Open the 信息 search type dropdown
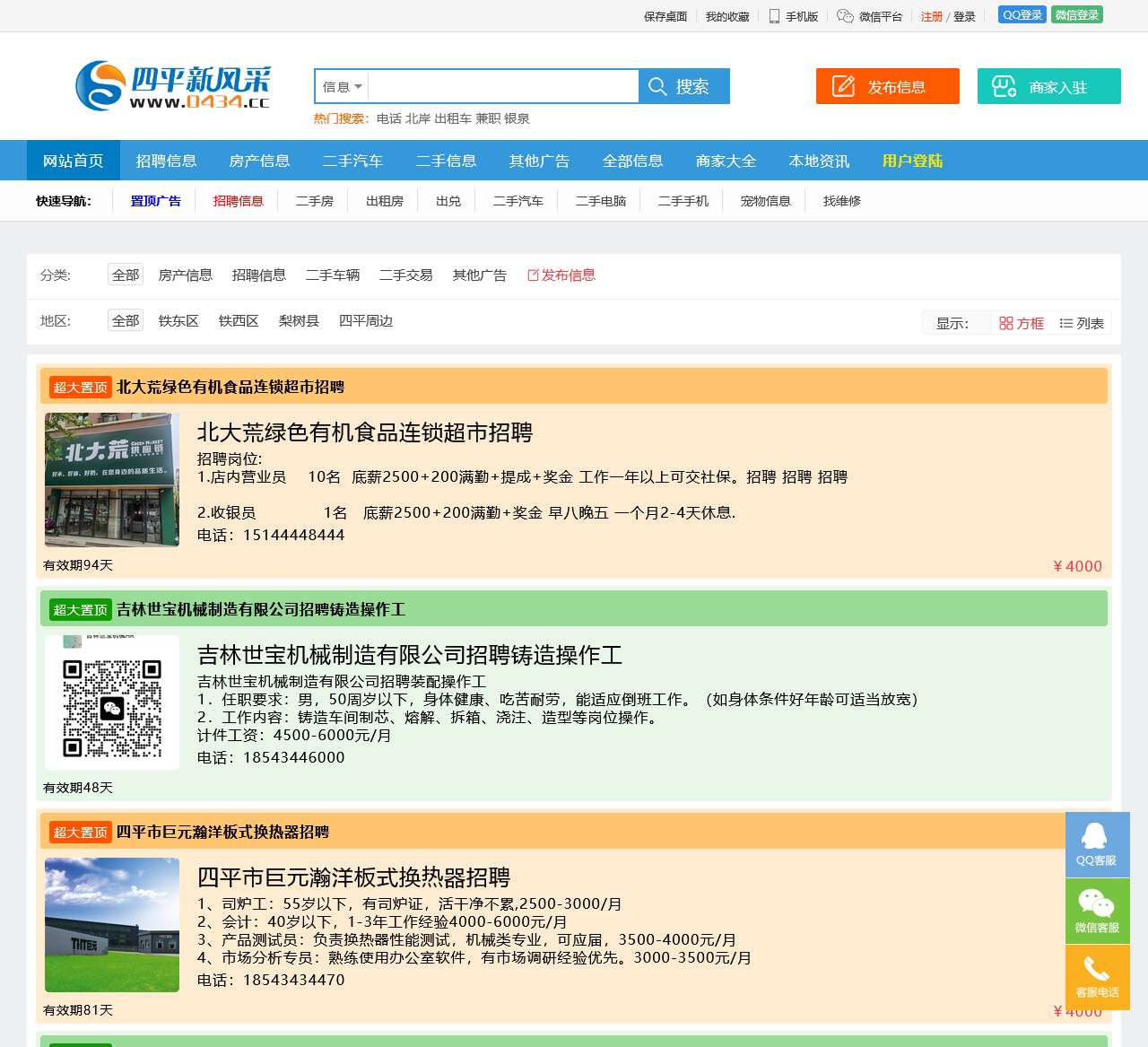This screenshot has width=1148, height=1047. point(342,87)
